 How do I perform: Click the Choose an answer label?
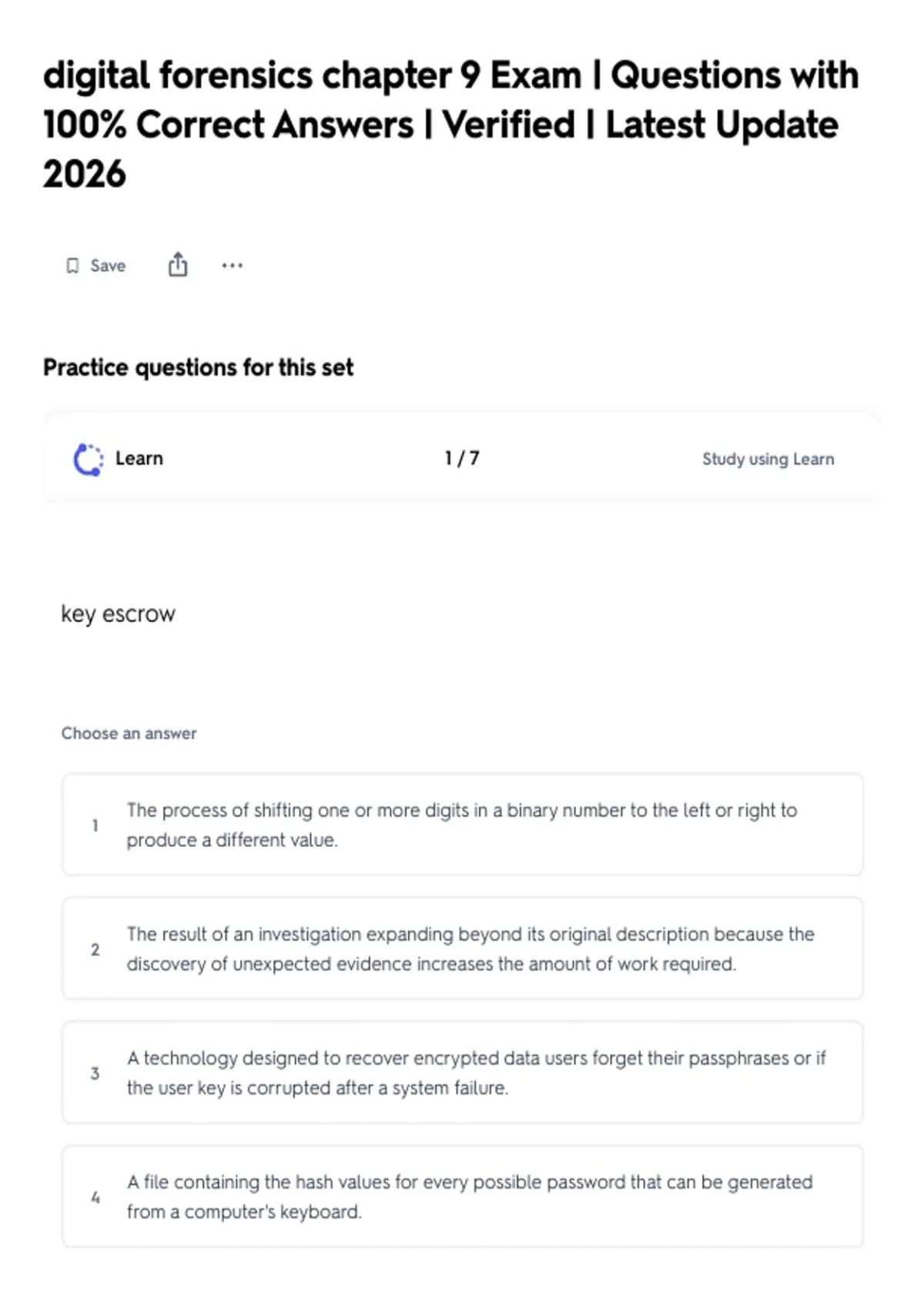[x=129, y=733]
